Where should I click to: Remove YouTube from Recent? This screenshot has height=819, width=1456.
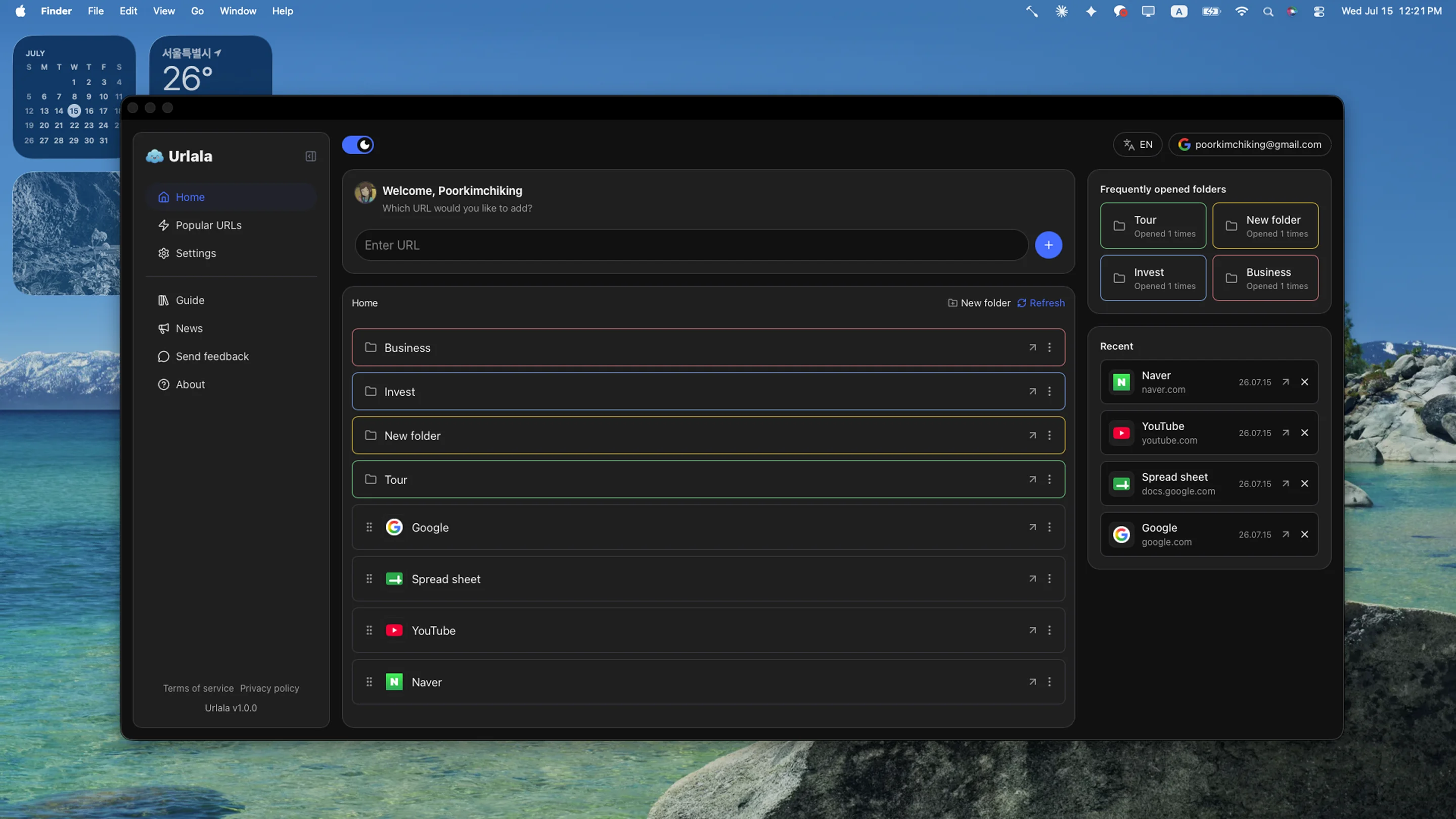(x=1304, y=434)
